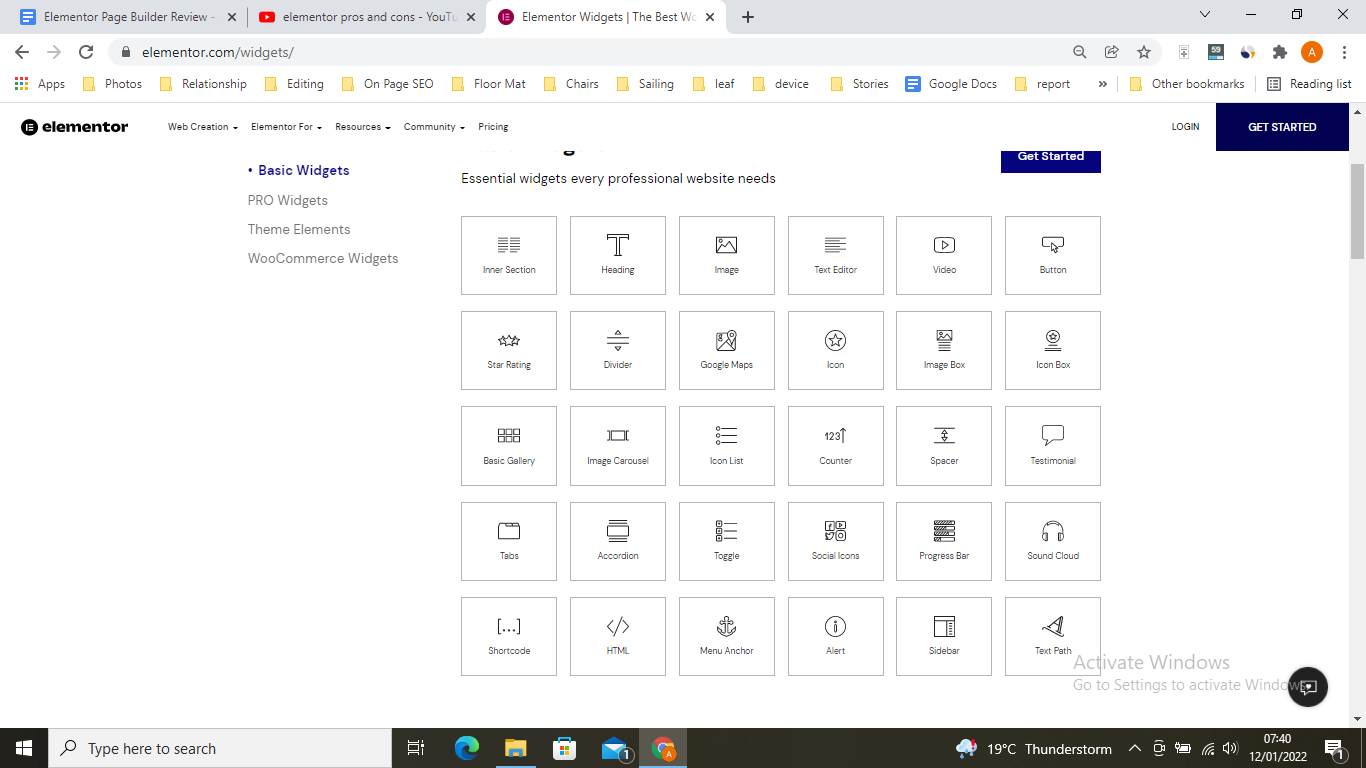Select the Shortcode widget

pyautogui.click(x=509, y=636)
